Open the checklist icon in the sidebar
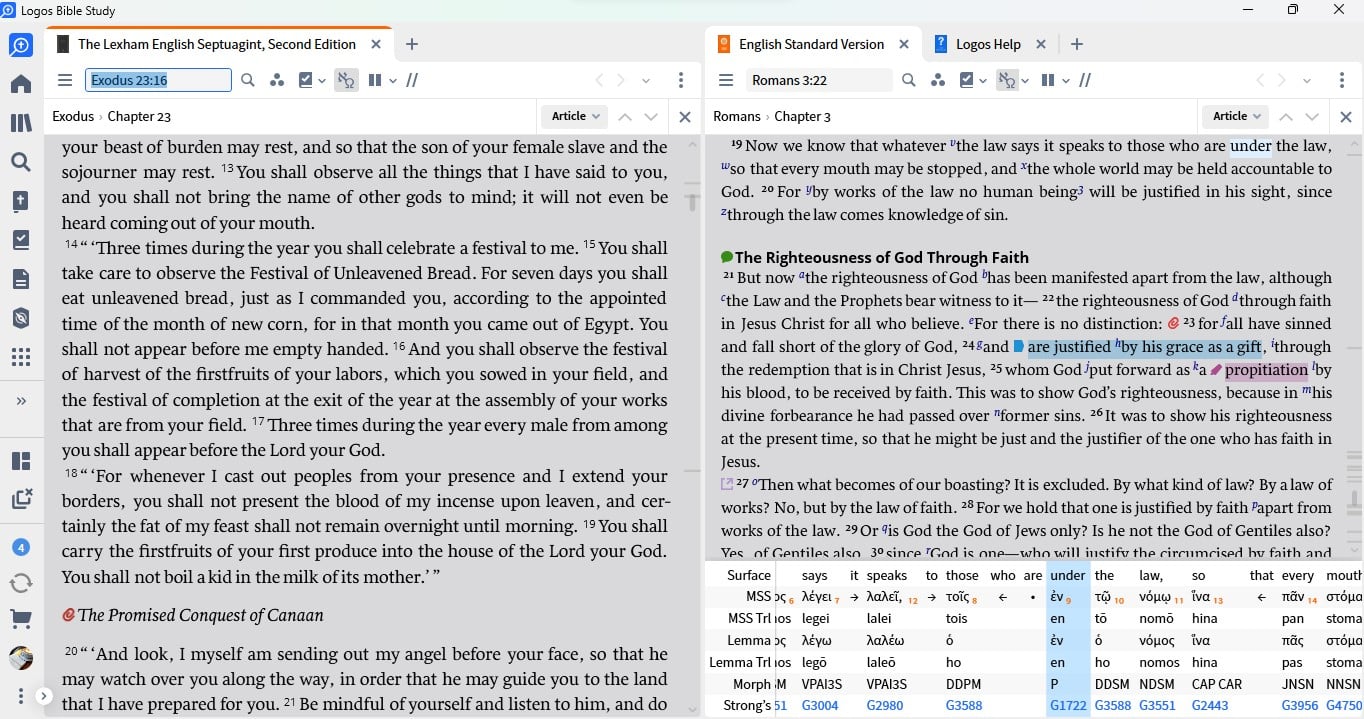This screenshot has width=1364, height=719. [21, 240]
